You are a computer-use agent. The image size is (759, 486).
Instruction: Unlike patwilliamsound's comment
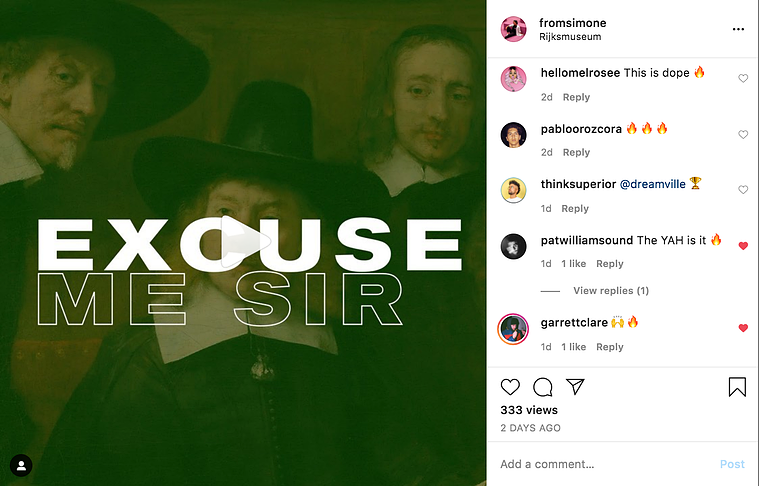pyautogui.click(x=743, y=246)
